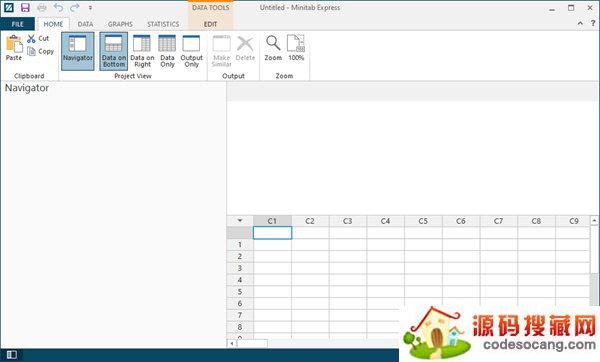Select the C4 column header
600x362 pixels.
(x=385, y=221)
